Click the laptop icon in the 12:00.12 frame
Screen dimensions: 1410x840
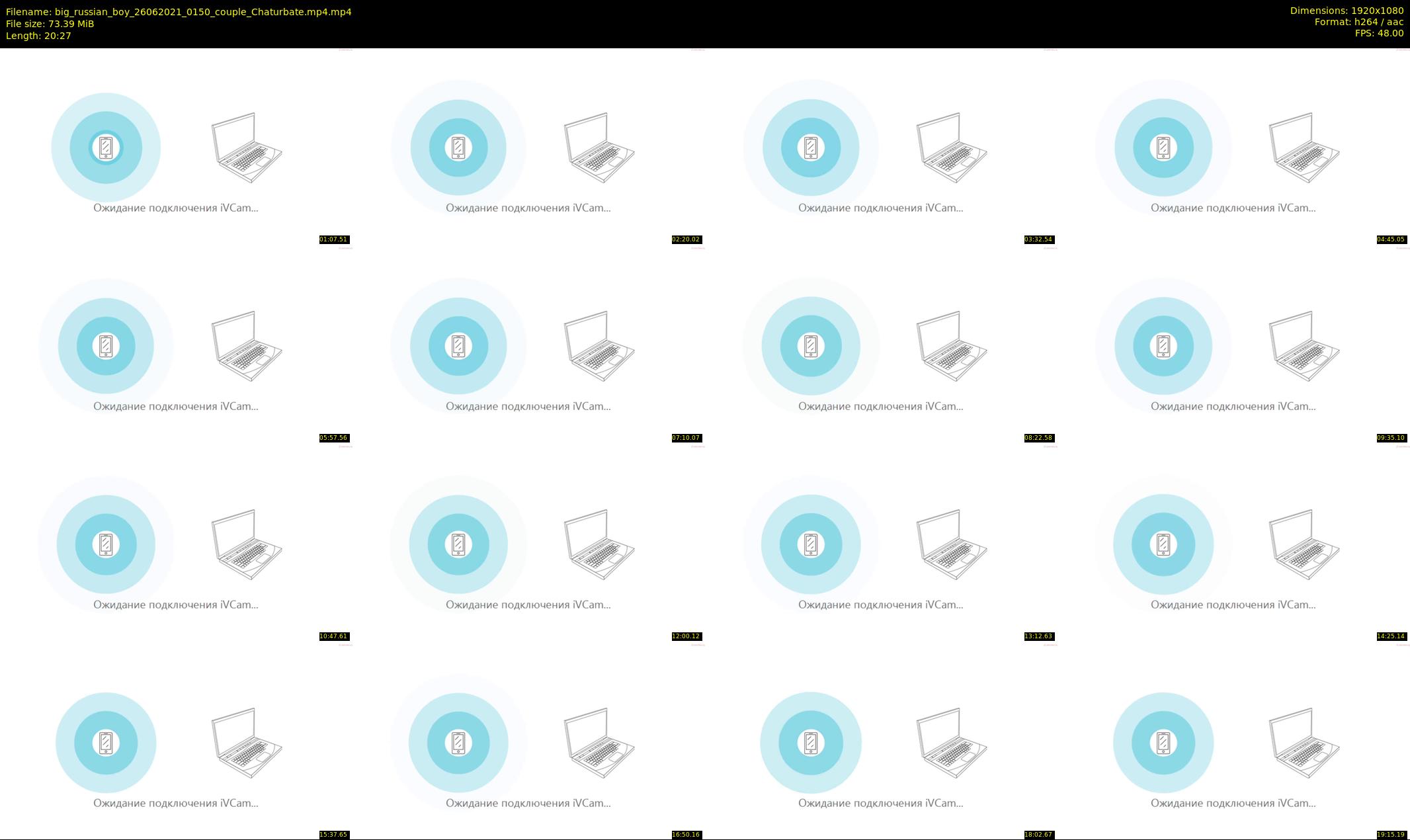(x=599, y=544)
